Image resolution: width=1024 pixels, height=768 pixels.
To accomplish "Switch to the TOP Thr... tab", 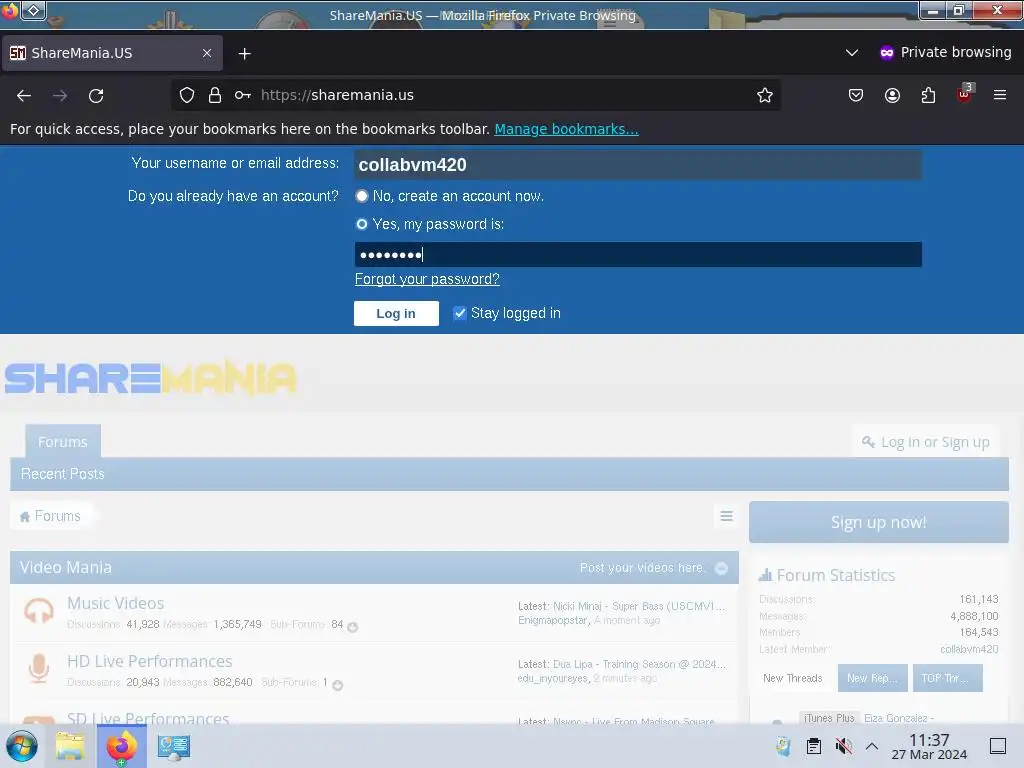I will (x=948, y=678).
